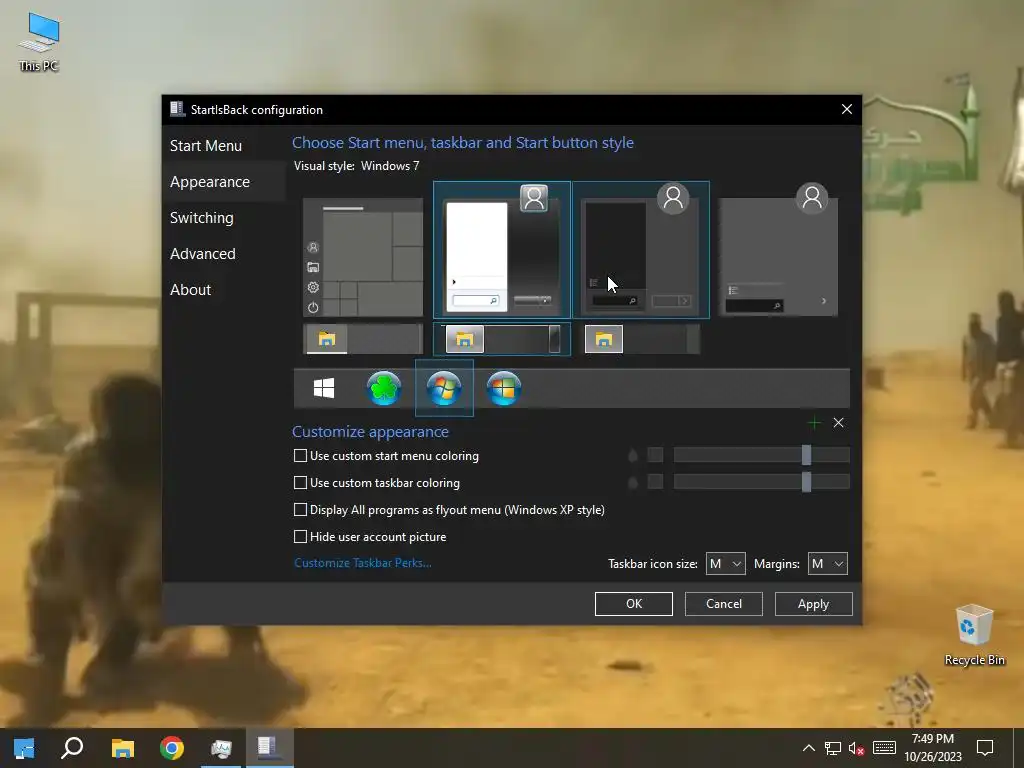Click the start menu color droplet icon
The height and width of the screenshot is (768, 1024).
coord(632,455)
